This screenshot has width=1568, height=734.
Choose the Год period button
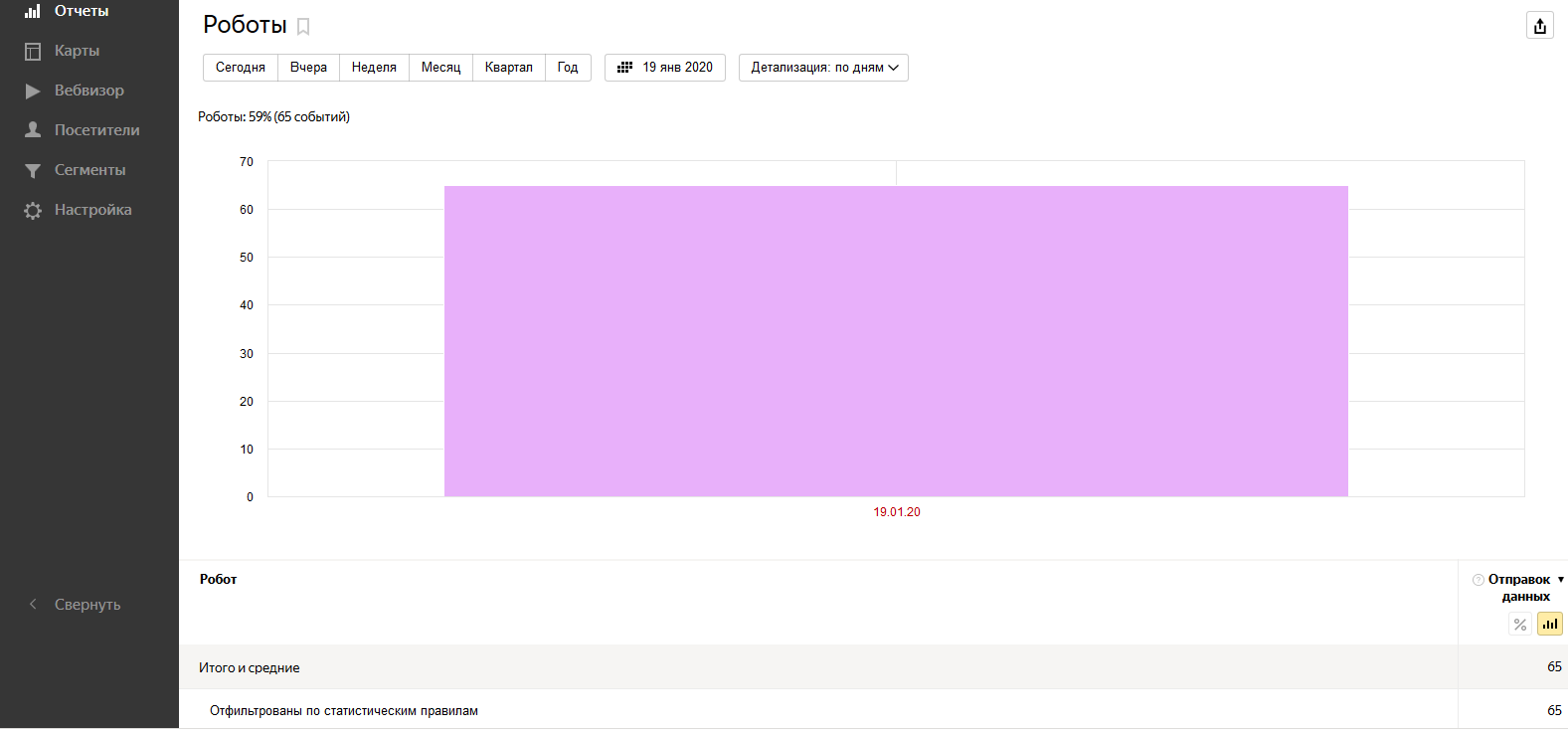coord(568,68)
